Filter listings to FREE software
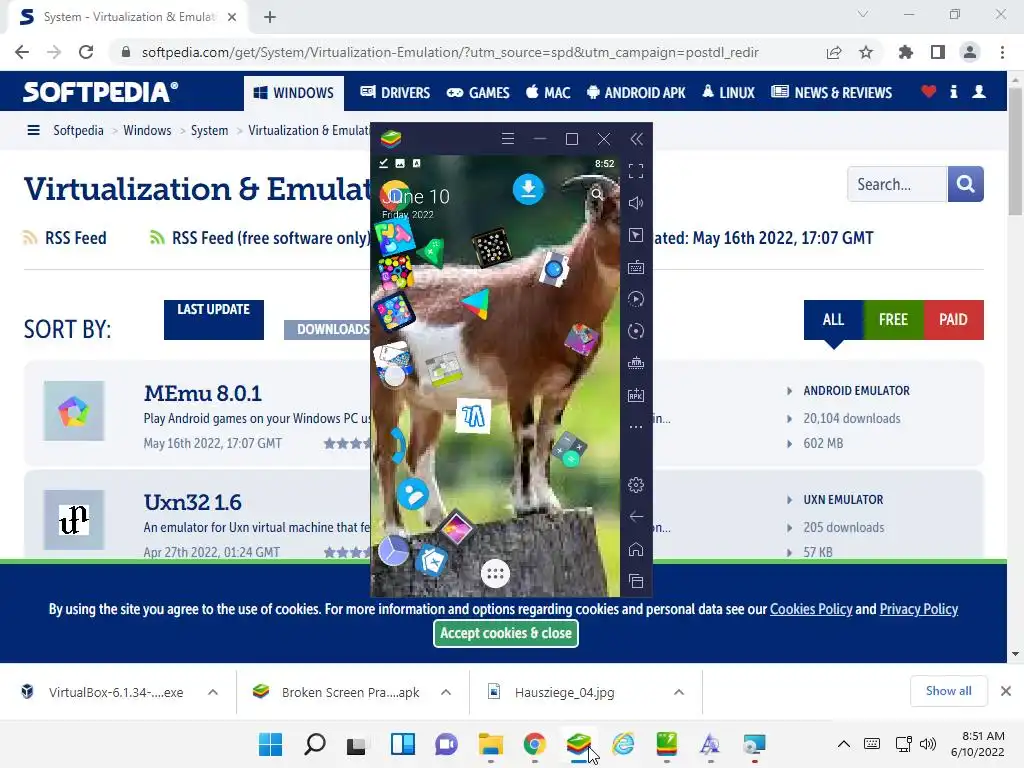This screenshot has width=1024, height=768. coord(893,319)
